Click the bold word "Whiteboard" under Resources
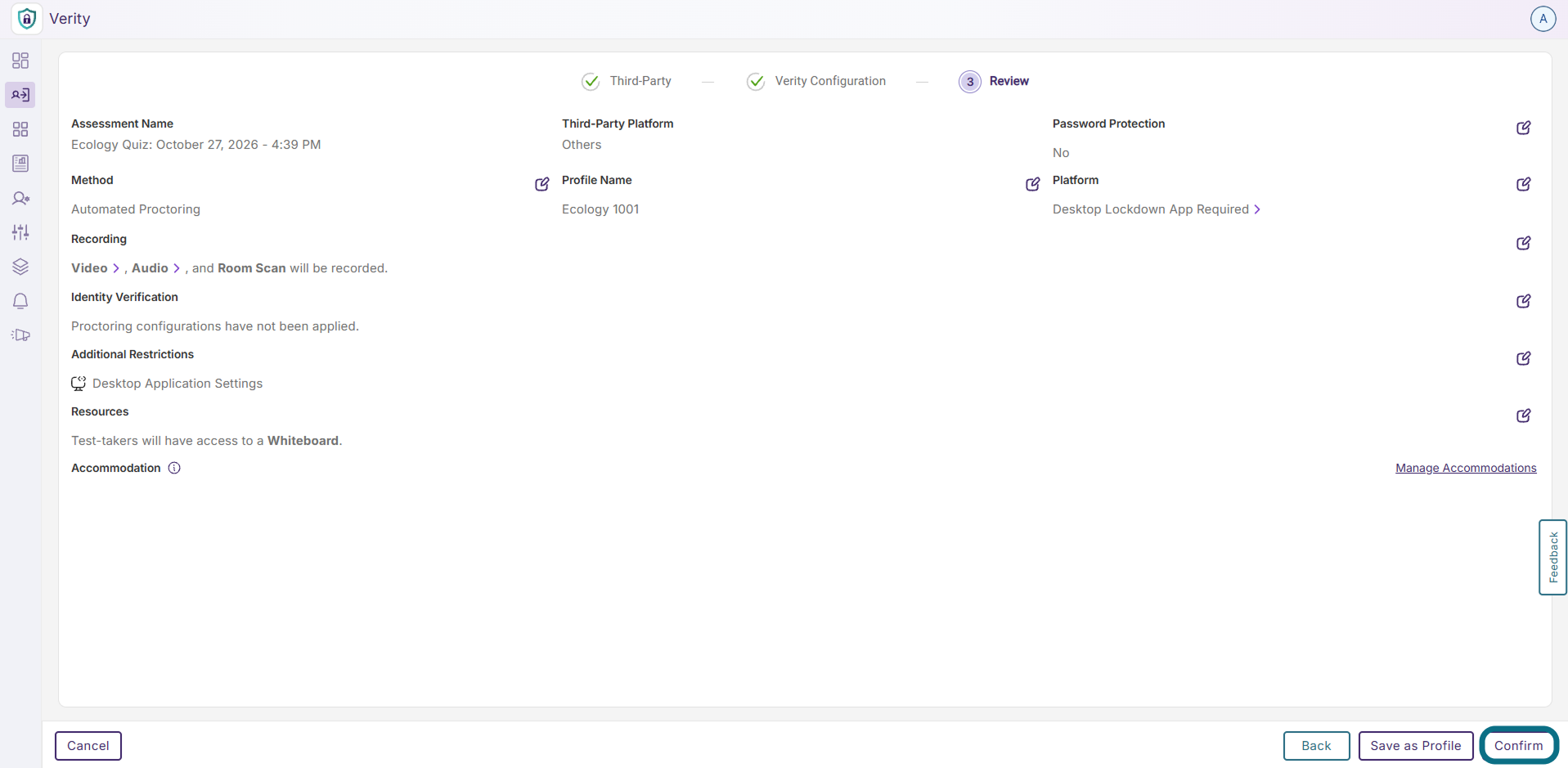This screenshot has width=1568, height=768. 303,441
